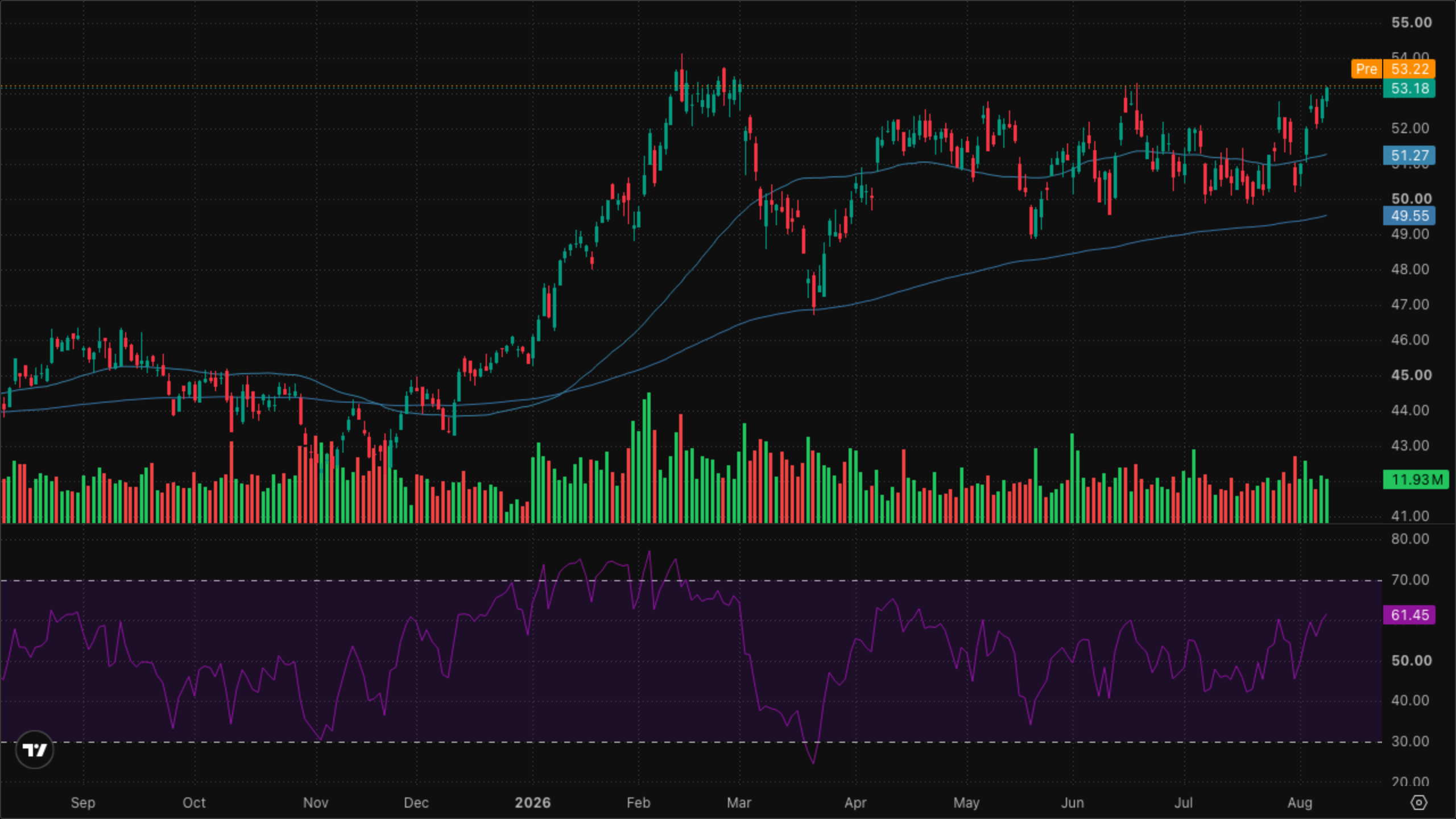
Task: Click the blue 49.55 moving average label
Action: click(1409, 216)
